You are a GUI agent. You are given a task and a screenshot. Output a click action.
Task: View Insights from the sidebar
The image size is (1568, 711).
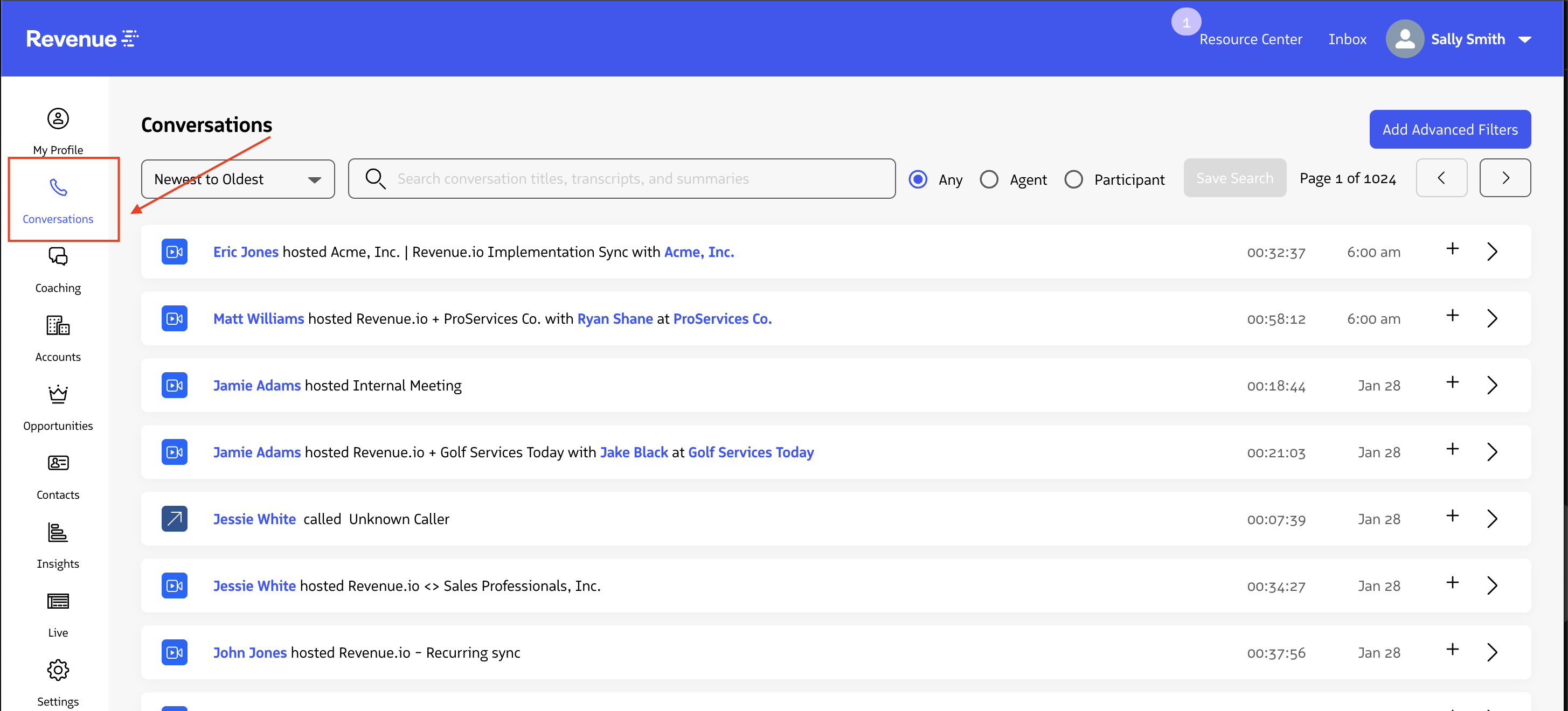(x=58, y=532)
